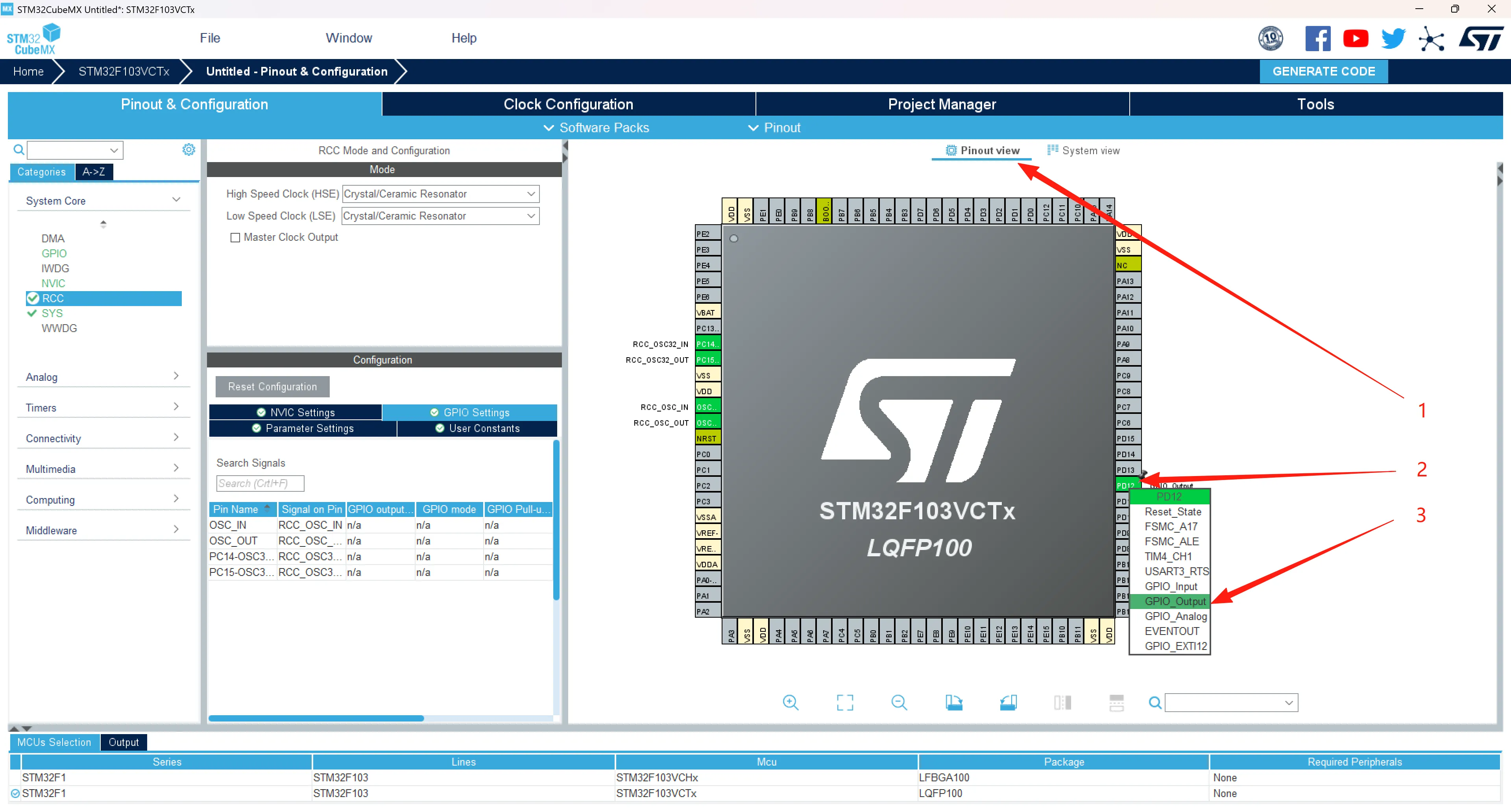
Task: Switch to the Clock Configuration tab
Action: click(568, 104)
